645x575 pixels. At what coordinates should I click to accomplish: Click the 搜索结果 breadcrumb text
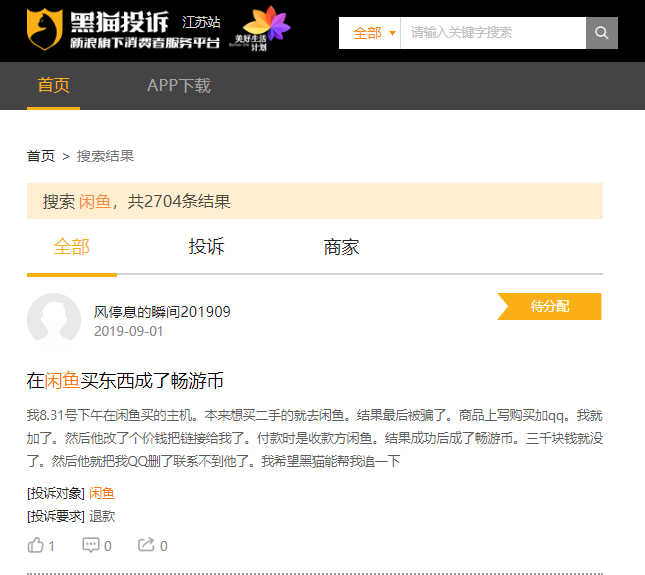coord(105,156)
